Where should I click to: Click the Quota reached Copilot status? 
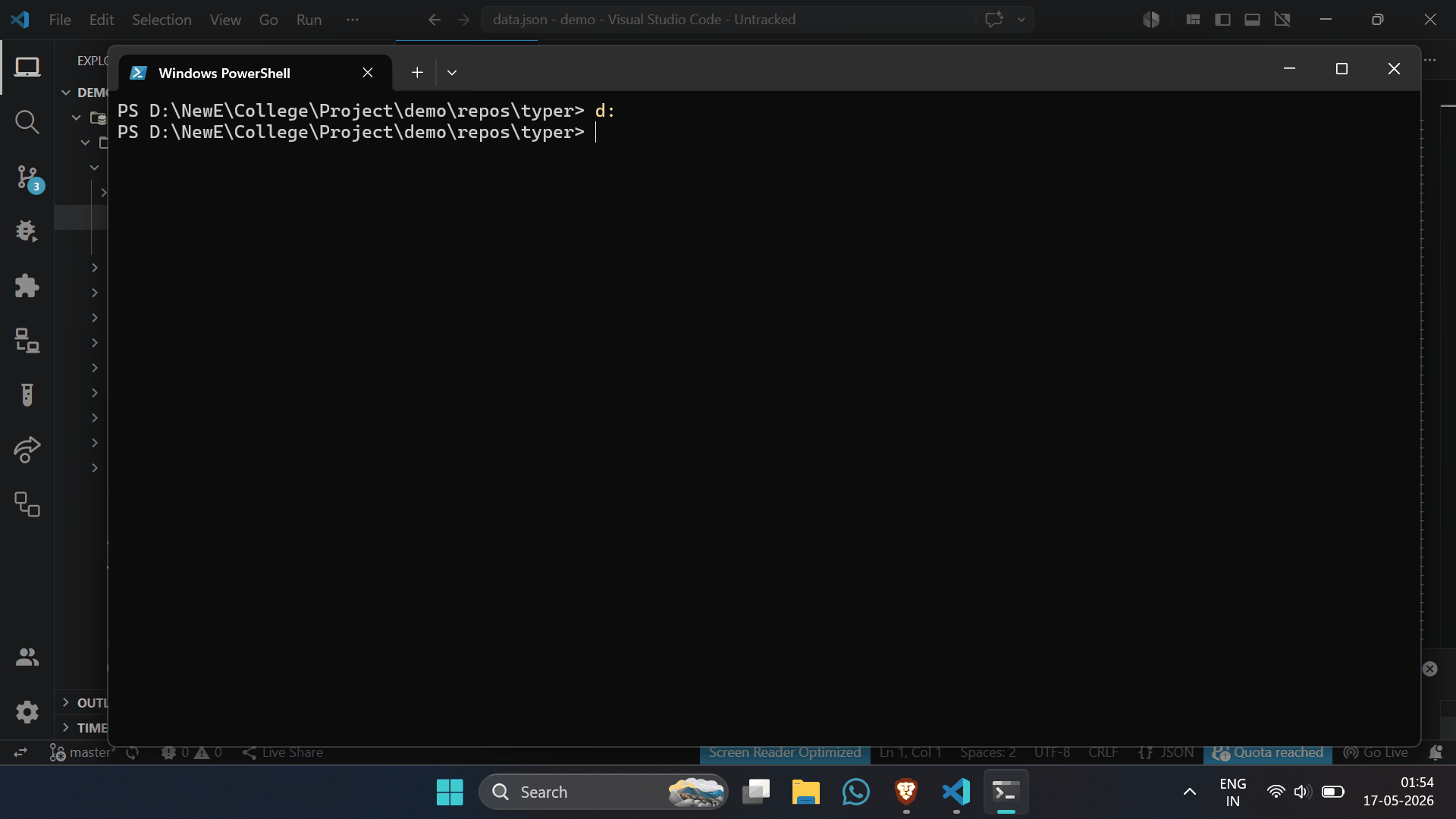click(1268, 752)
